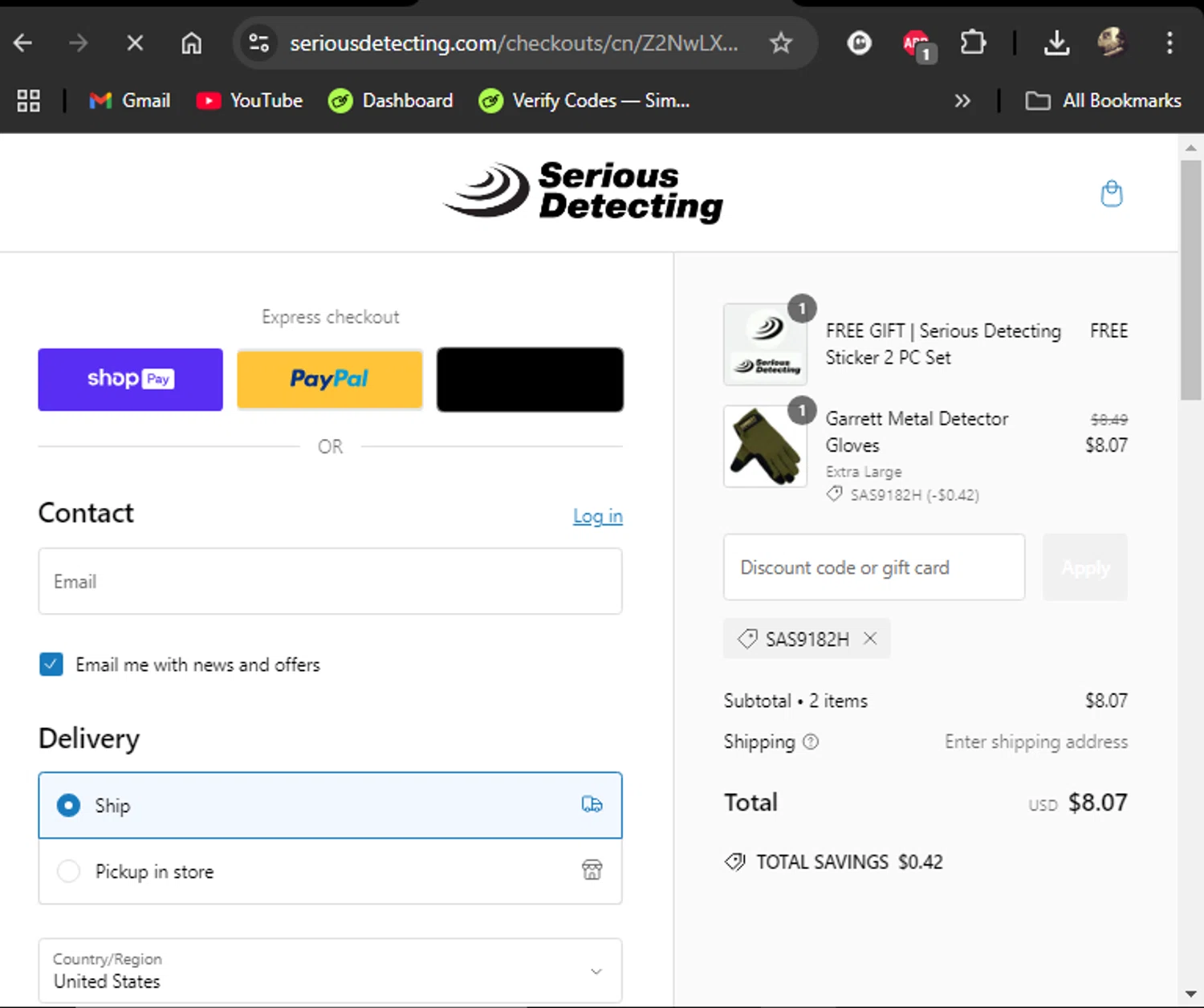This screenshot has height=1008, width=1204.
Task: Open the Adblock extension icon
Action: click(917, 44)
